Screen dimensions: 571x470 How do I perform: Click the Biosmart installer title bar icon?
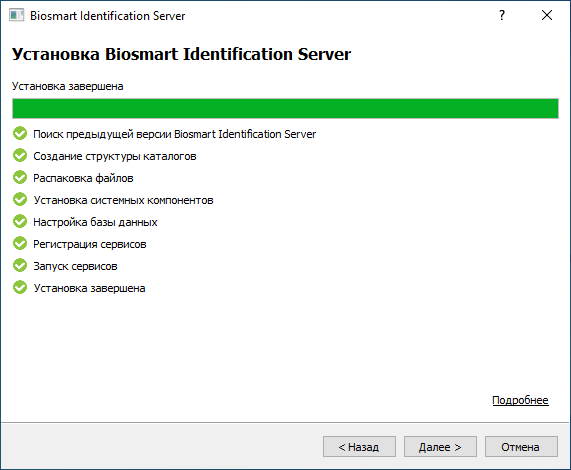click(16, 15)
